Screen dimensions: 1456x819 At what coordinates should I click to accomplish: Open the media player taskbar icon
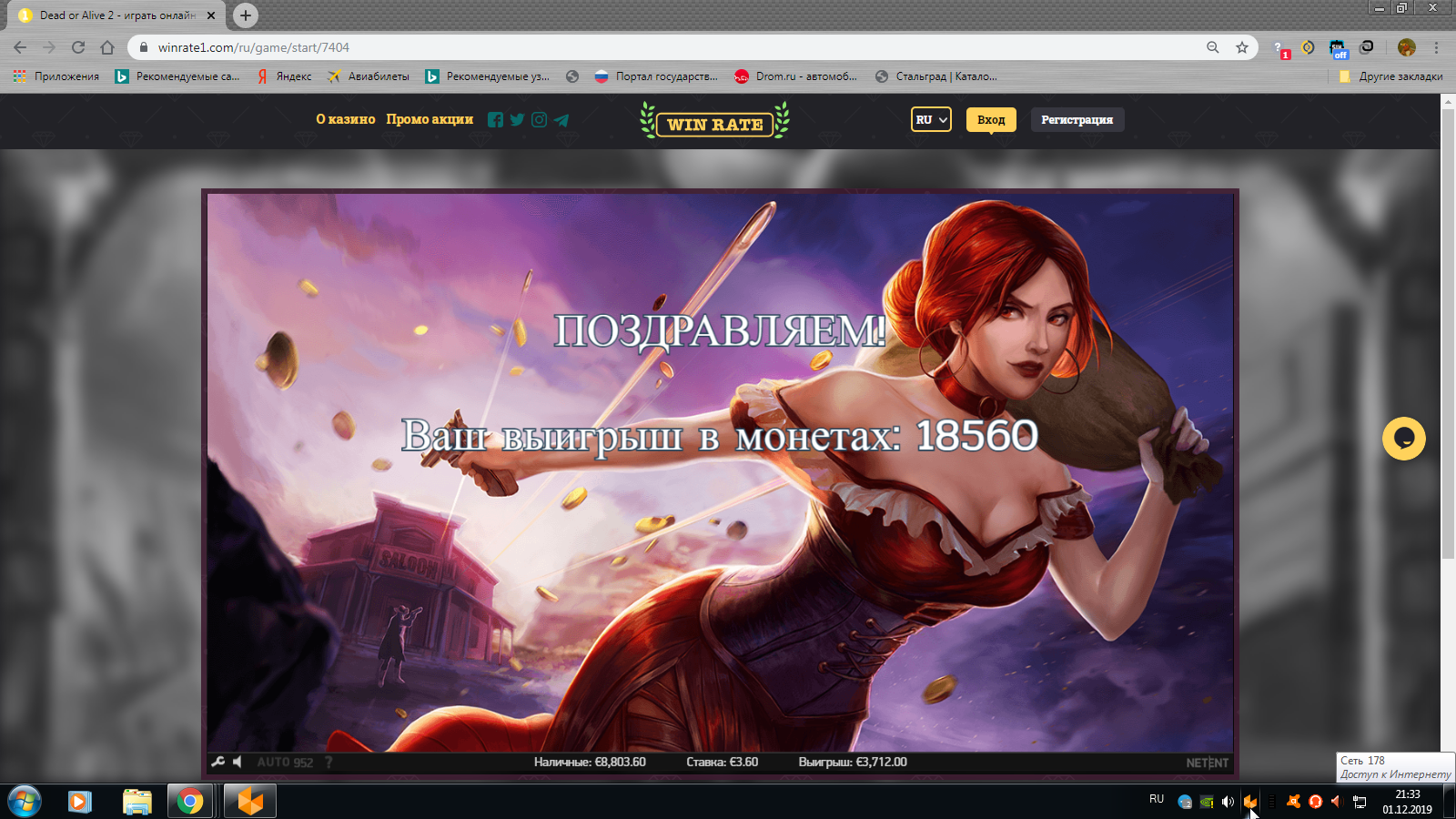[x=80, y=802]
